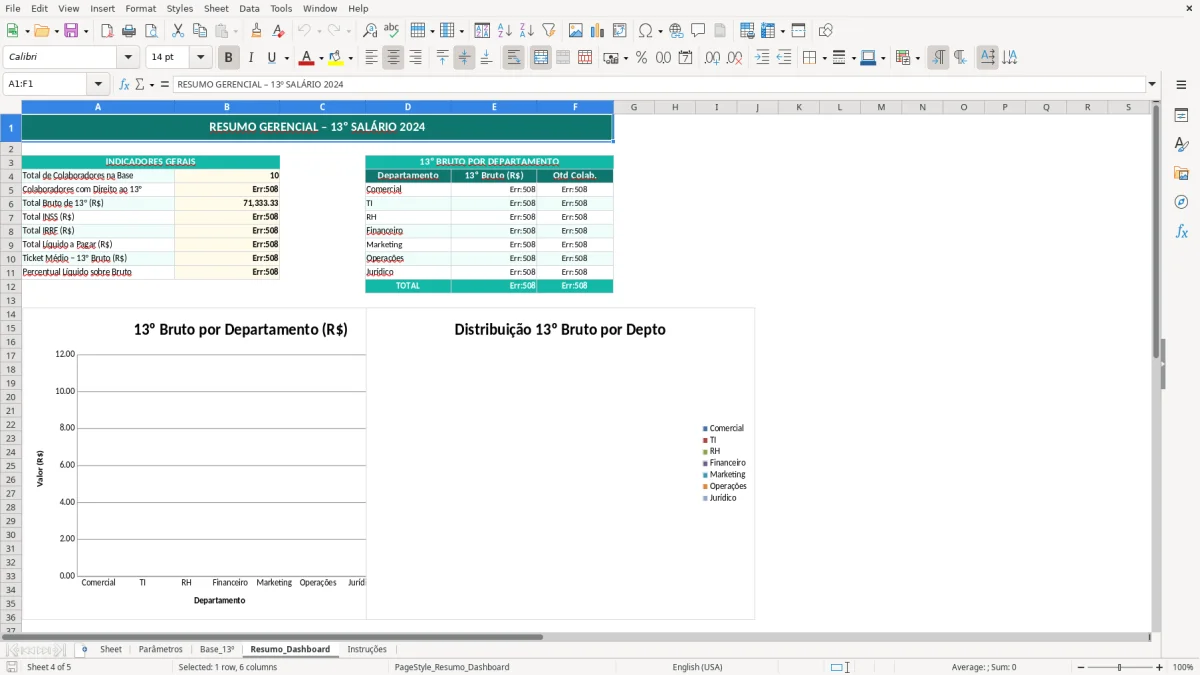Click Merge and Center Cells icon
Viewport: 1200px width, 675px height.
[x=541, y=58]
